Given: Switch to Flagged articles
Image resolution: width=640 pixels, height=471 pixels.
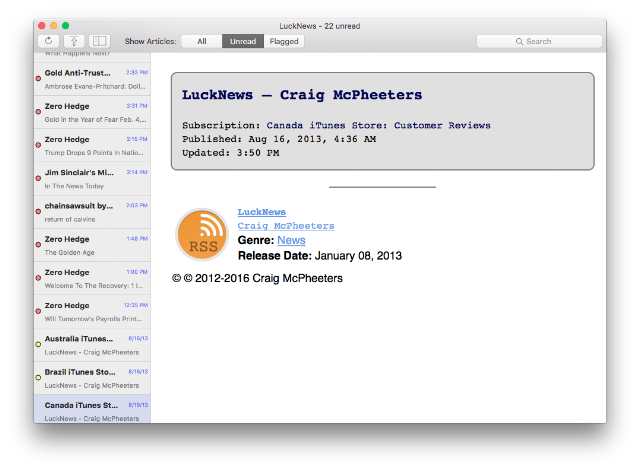Looking at the screenshot, I should [x=284, y=41].
